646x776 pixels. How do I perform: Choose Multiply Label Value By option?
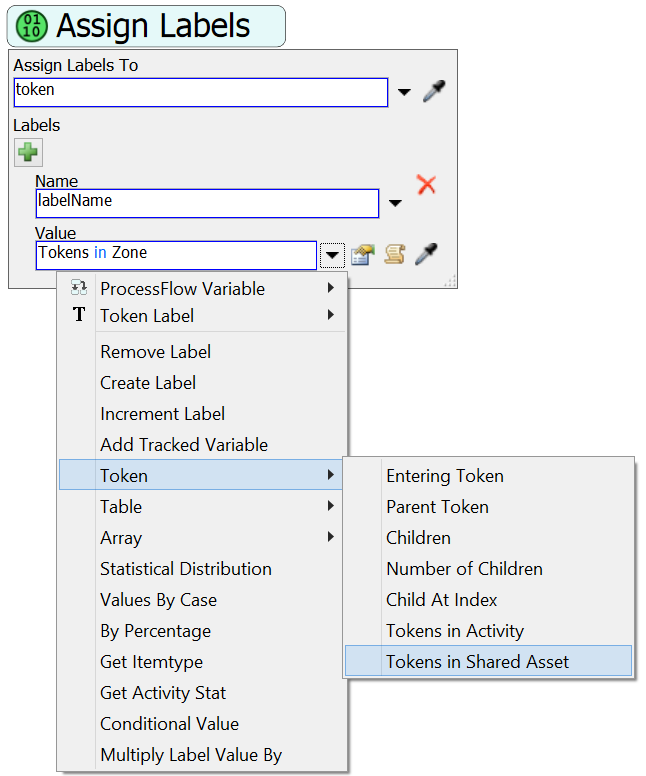click(x=191, y=755)
